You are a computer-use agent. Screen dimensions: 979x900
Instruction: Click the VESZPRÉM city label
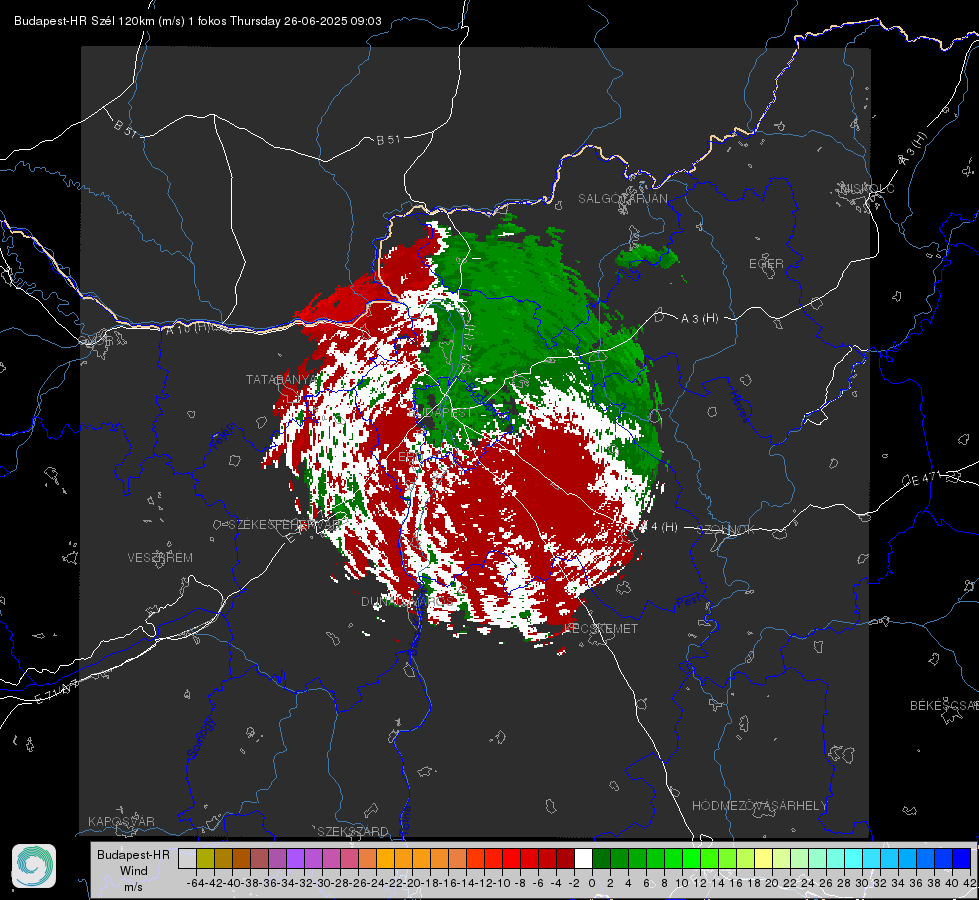pos(160,557)
